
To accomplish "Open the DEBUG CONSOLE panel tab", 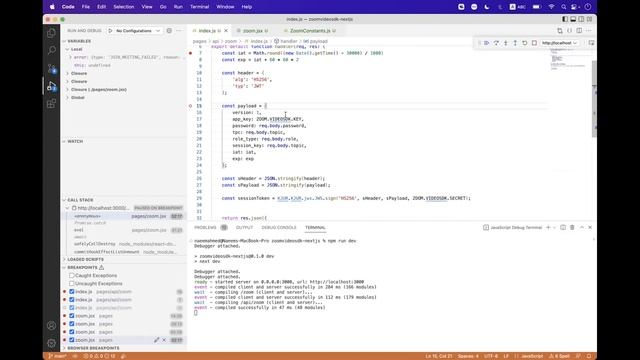I will pos(279,227).
